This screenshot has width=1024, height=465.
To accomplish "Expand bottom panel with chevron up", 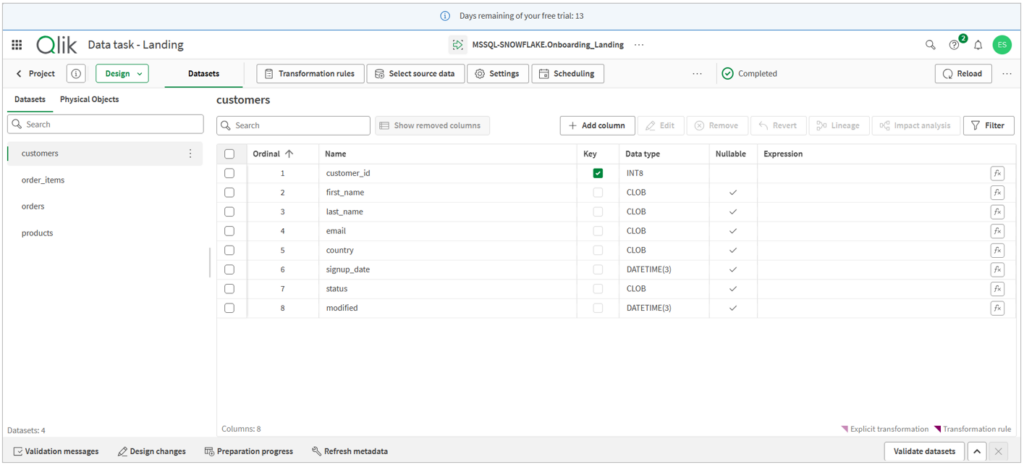I will click(976, 451).
